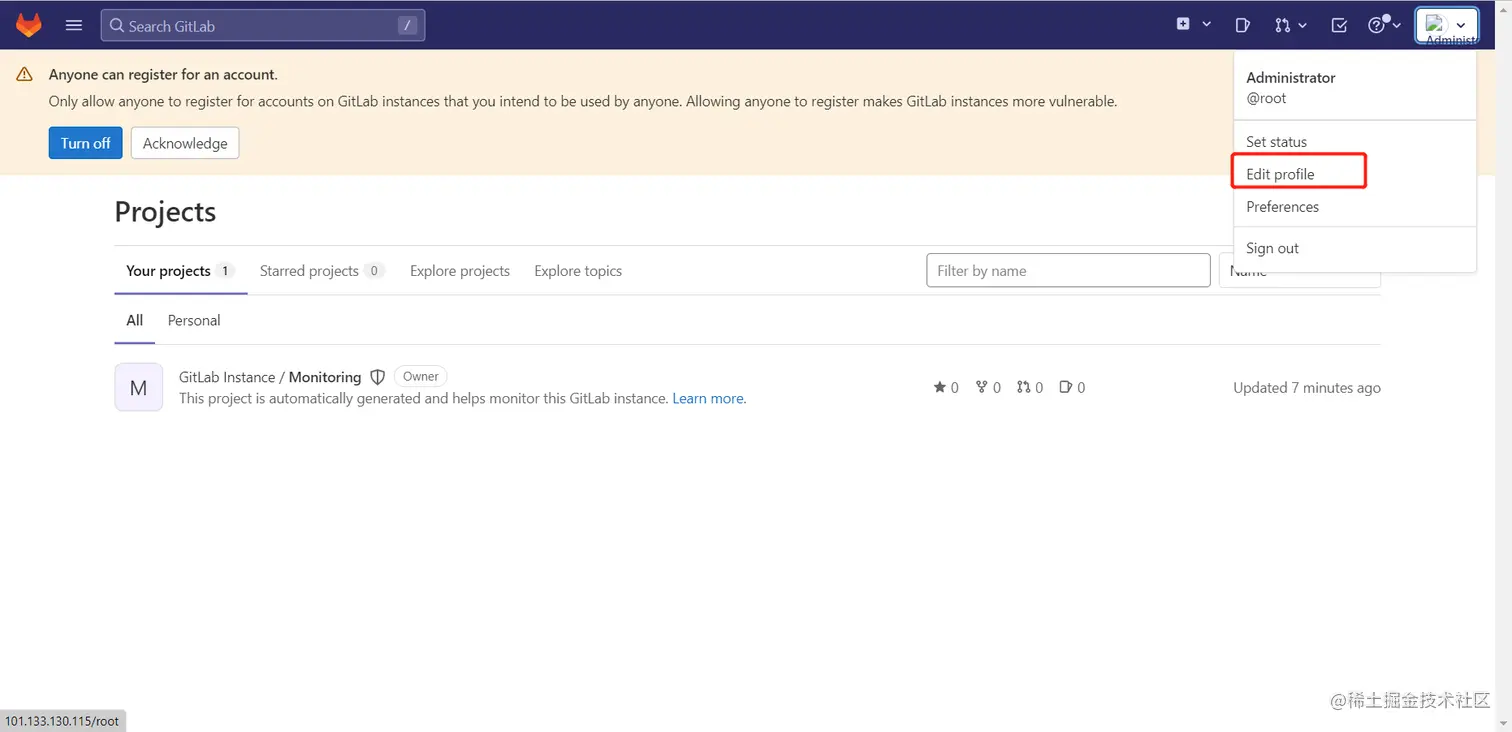
Task: Click the Turn off button
Action: tap(86, 143)
